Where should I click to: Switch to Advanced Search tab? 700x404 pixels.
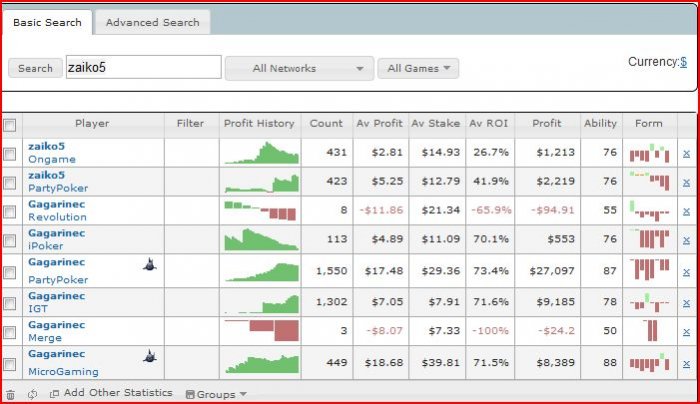153,22
